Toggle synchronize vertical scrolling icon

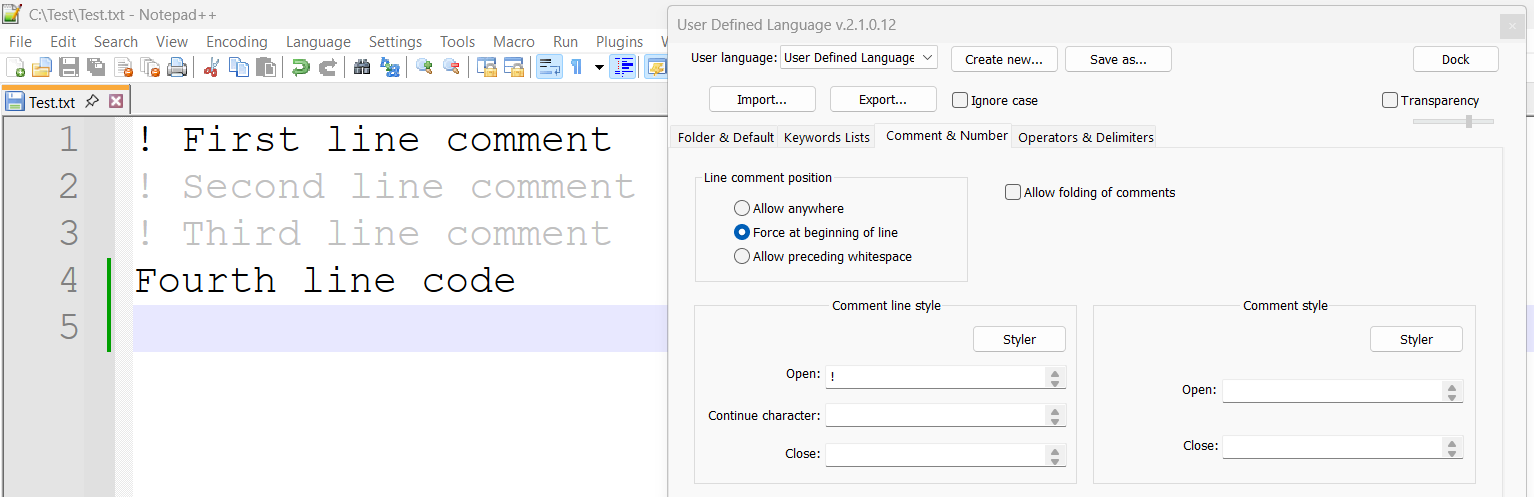point(487,68)
